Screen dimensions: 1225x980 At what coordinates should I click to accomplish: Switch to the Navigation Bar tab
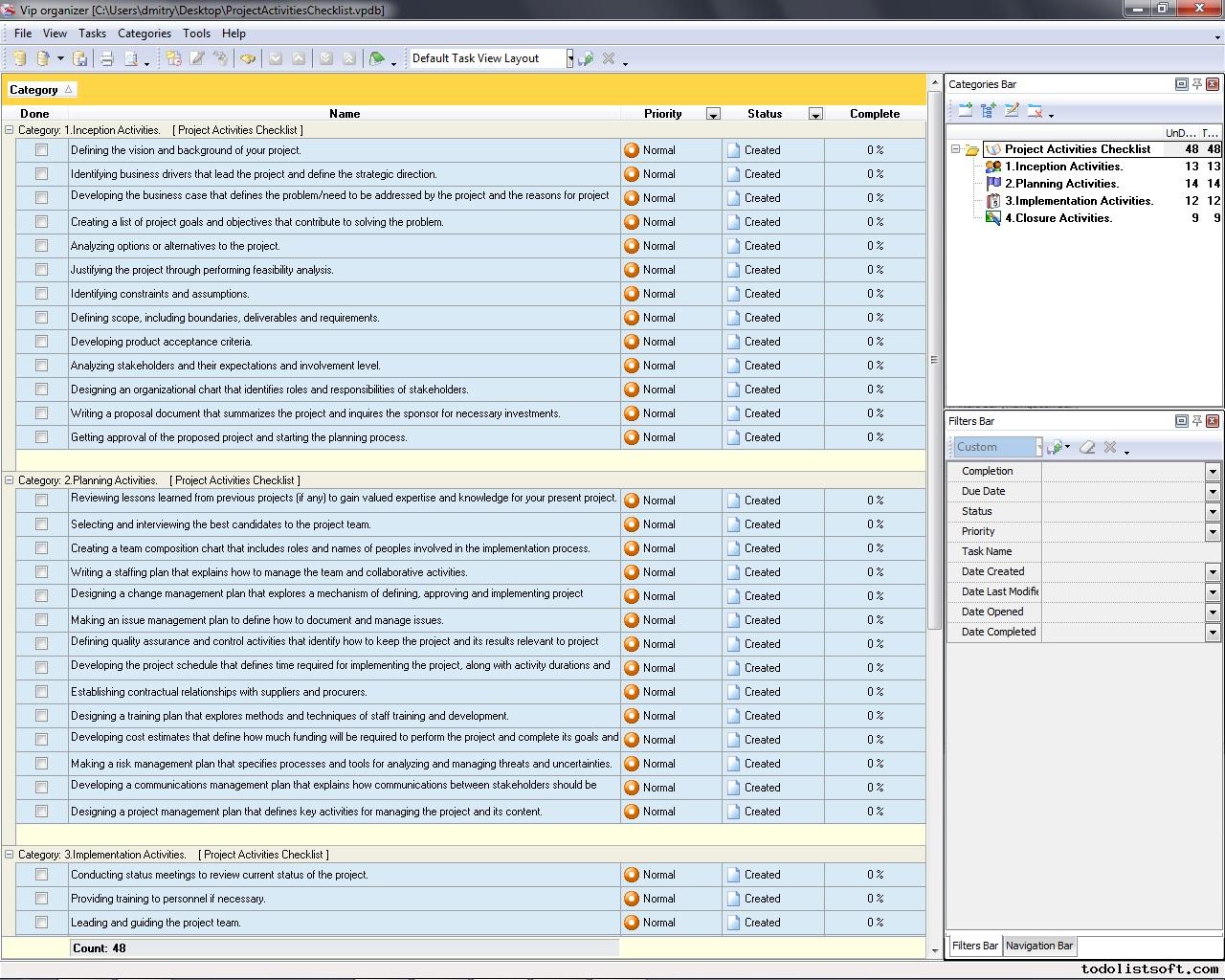(1038, 946)
